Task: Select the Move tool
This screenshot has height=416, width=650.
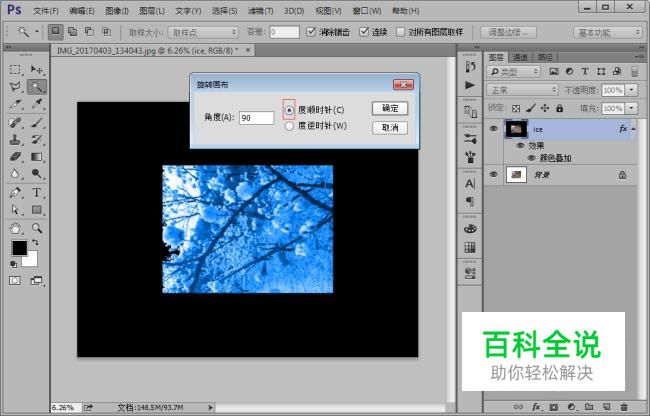Action: [37, 69]
